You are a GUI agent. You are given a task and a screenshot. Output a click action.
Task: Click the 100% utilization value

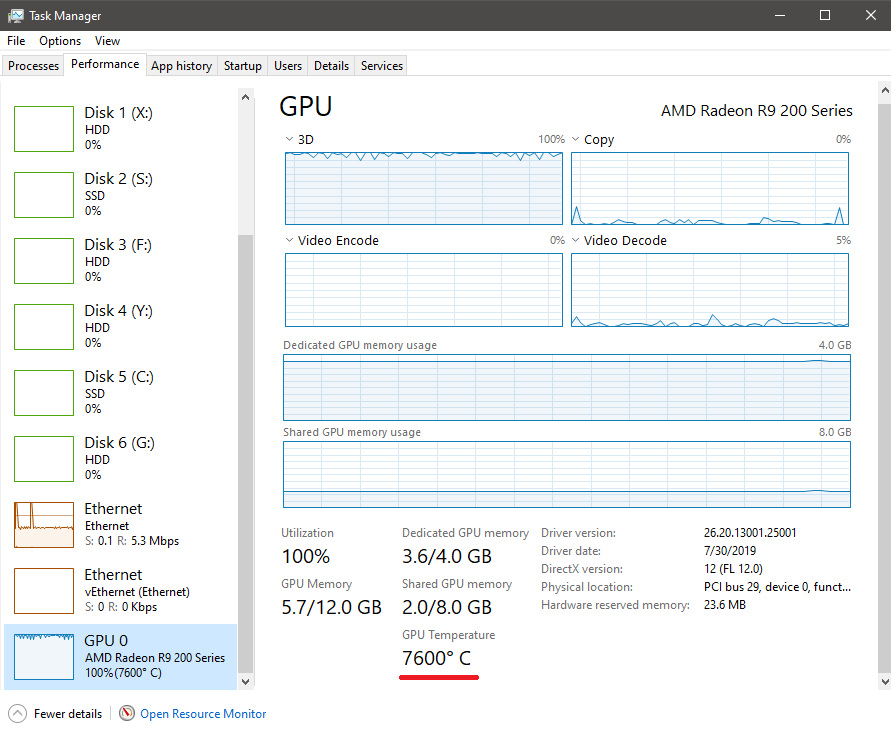(x=306, y=556)
